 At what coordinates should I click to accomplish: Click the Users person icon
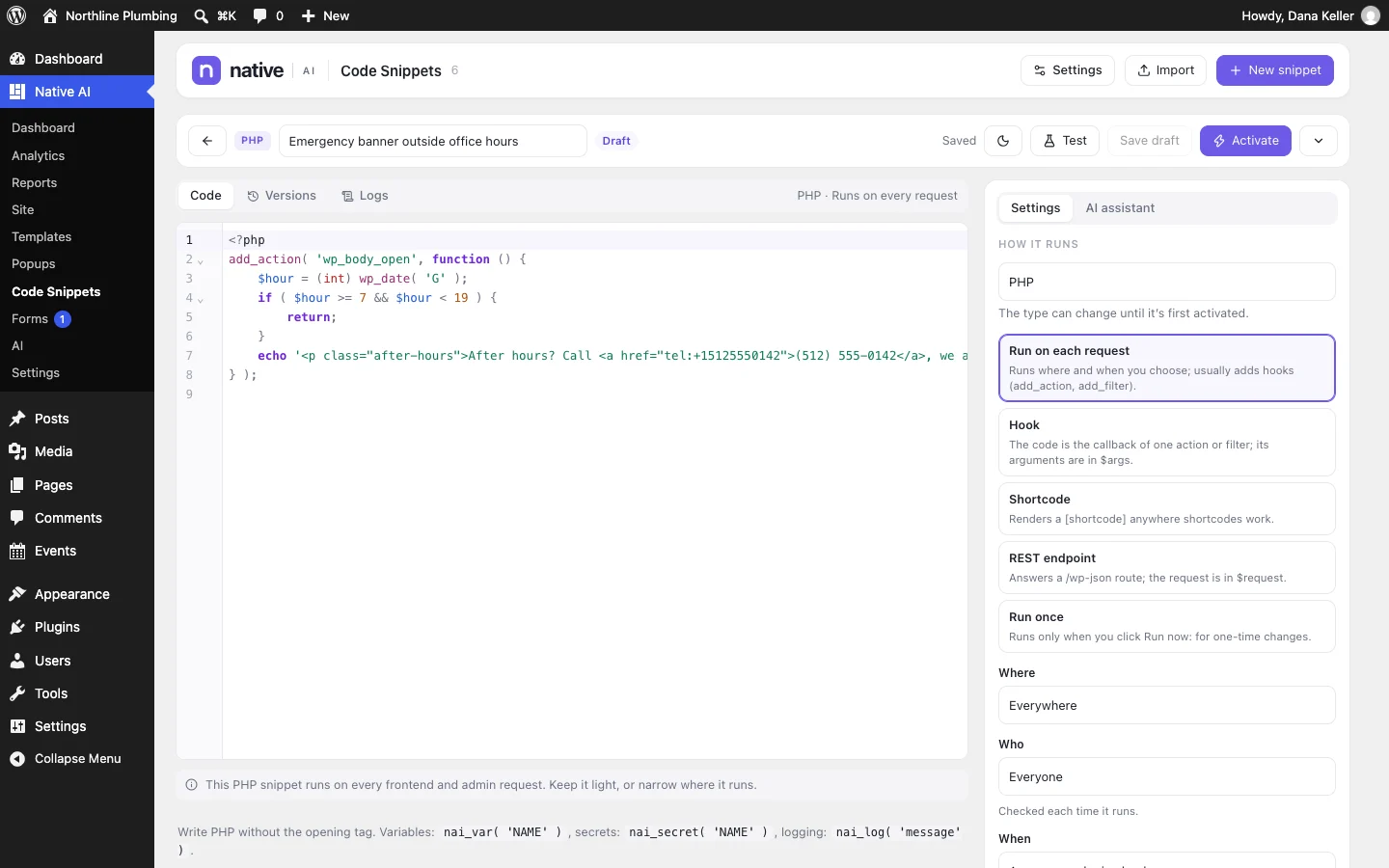17,661
